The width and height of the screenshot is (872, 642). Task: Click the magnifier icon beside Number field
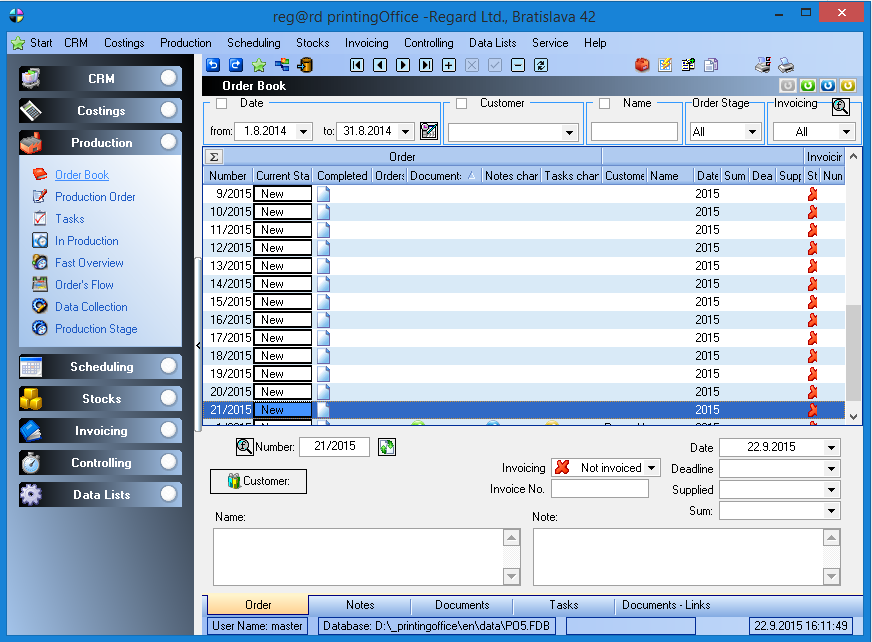click(x=244, y=446)
